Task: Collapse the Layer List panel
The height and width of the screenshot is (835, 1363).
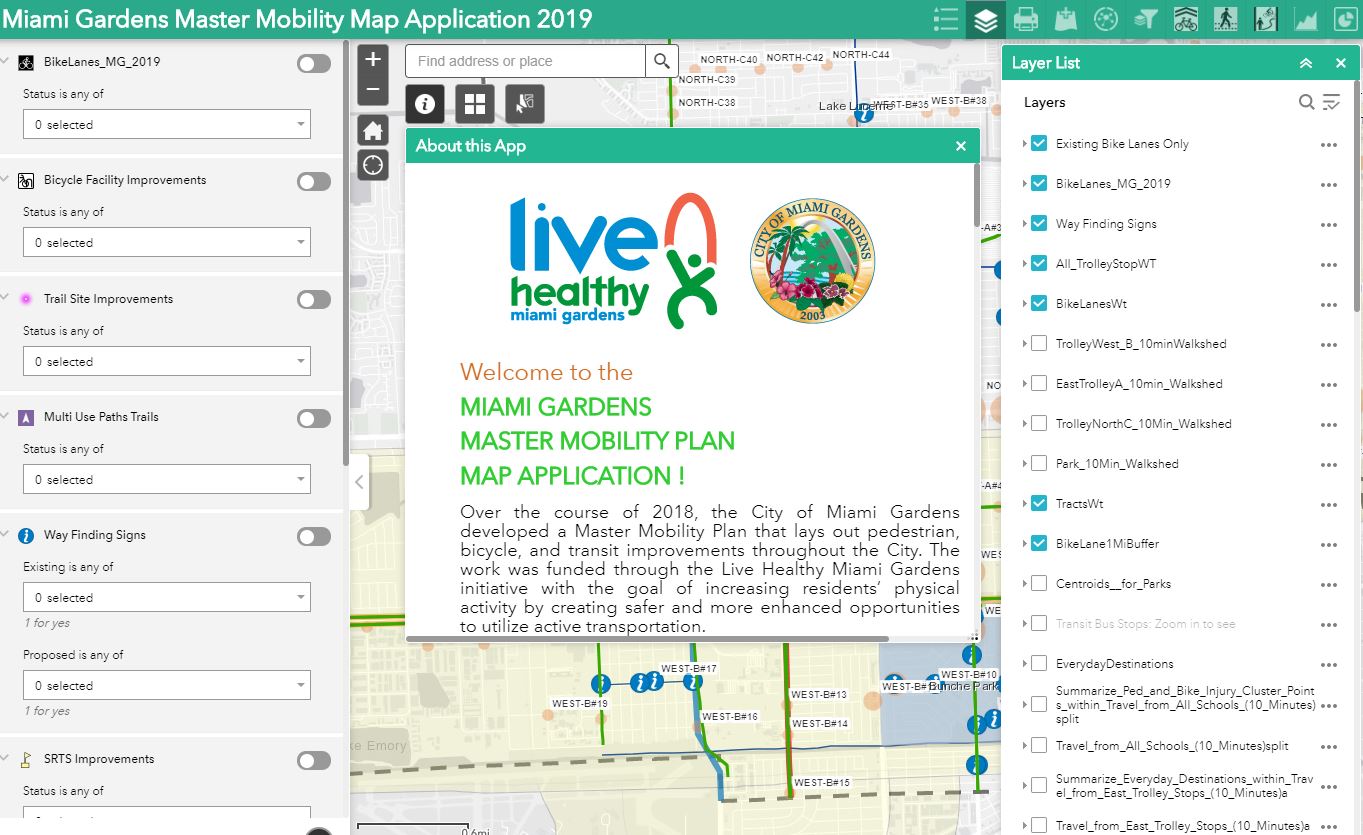Action: coord(1306,63)
